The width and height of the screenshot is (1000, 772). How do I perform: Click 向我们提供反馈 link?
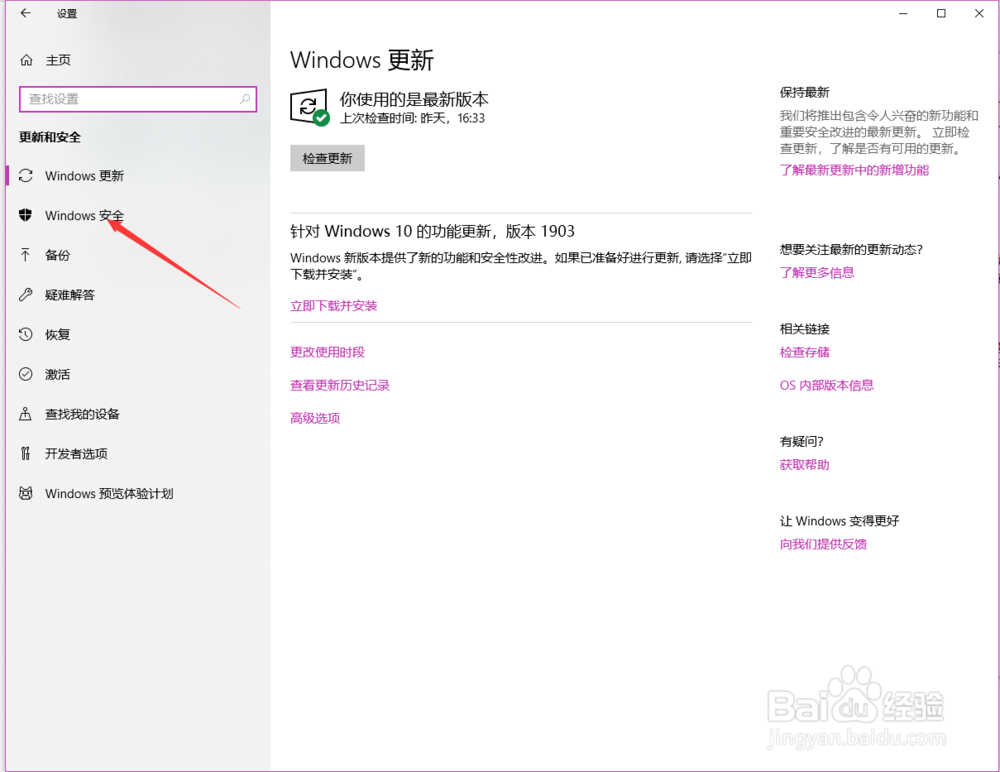click(823, 544)
